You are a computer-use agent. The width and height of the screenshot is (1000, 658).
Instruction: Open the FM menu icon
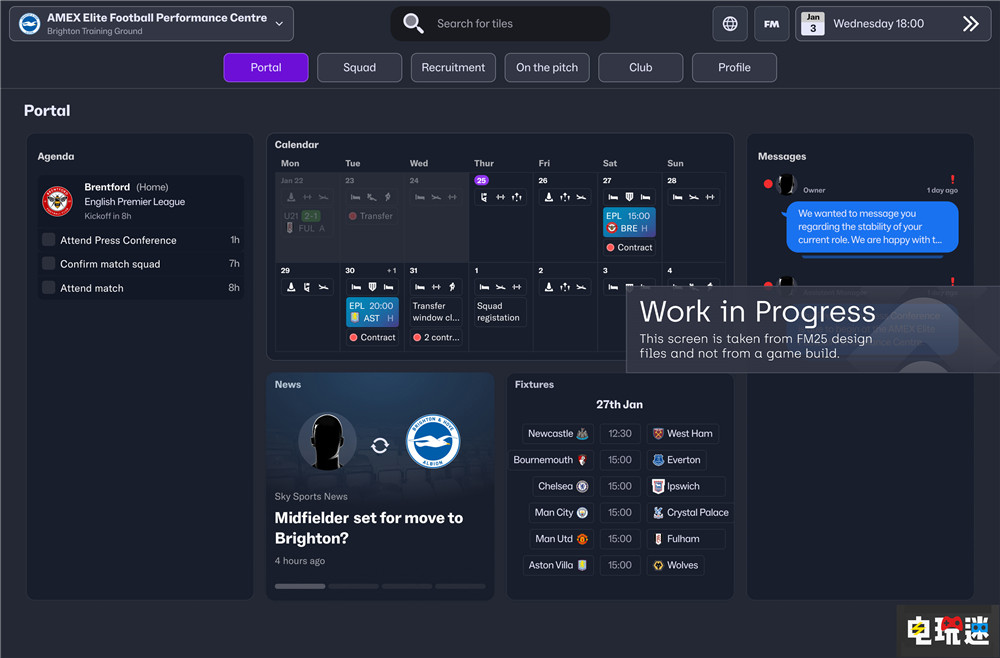[772, 24]
